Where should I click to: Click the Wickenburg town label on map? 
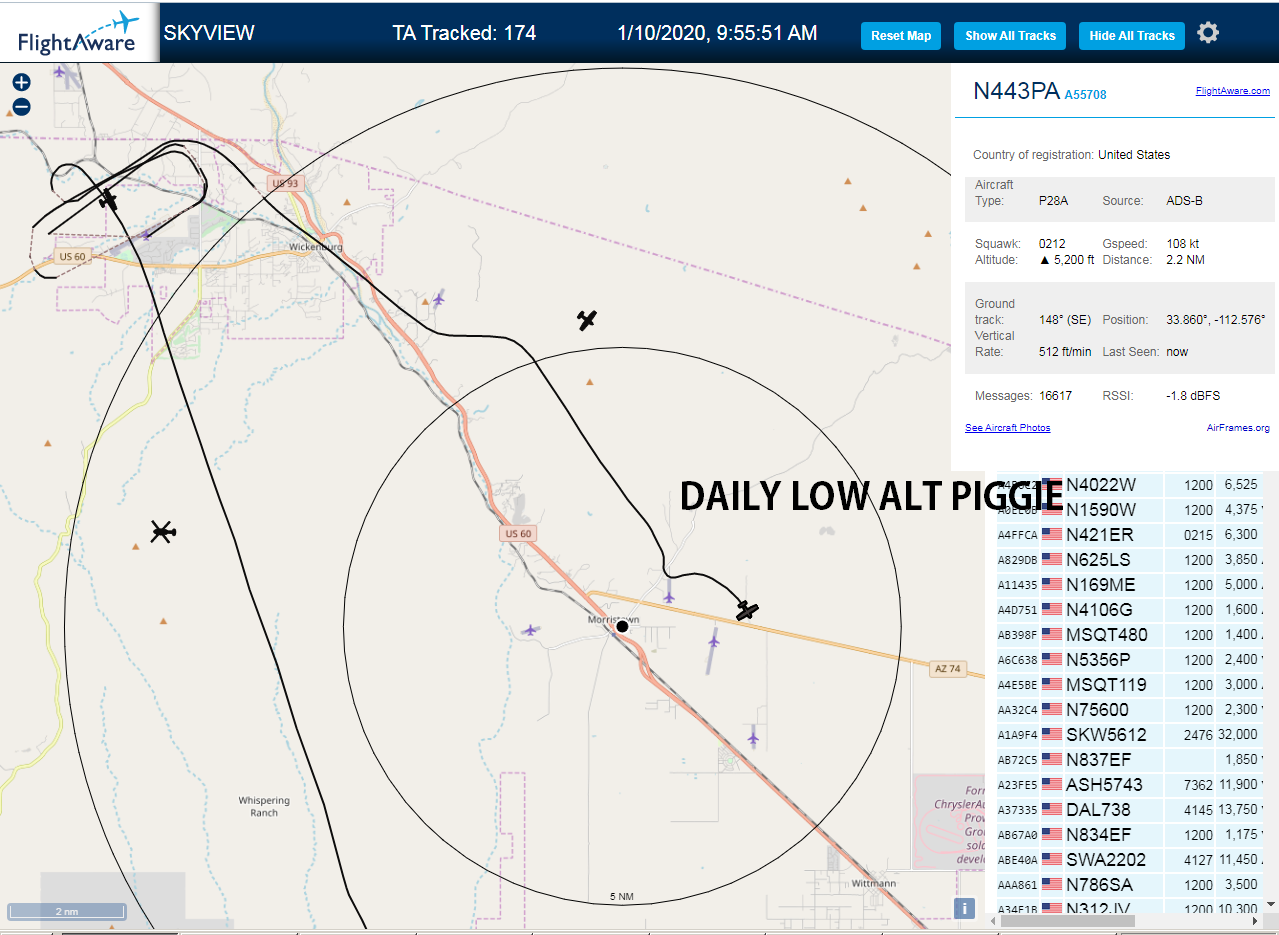coord(315,247)
